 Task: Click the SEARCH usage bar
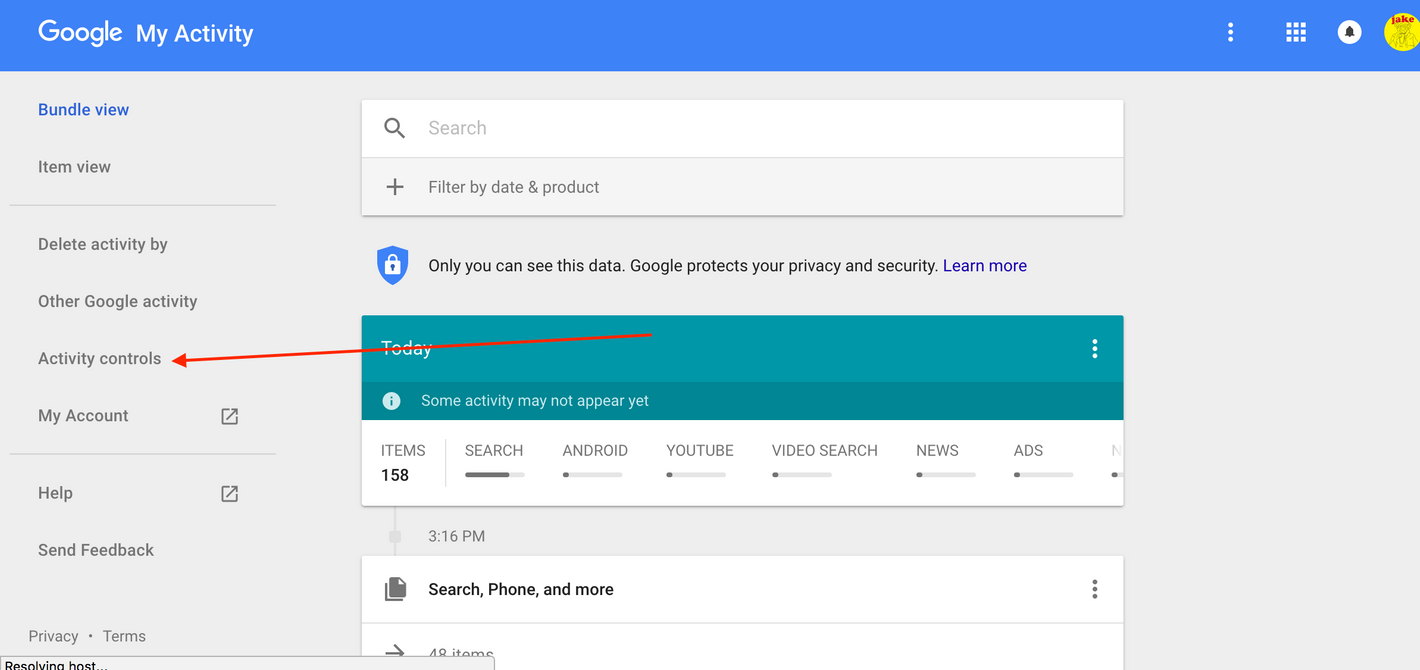point(495,475)
